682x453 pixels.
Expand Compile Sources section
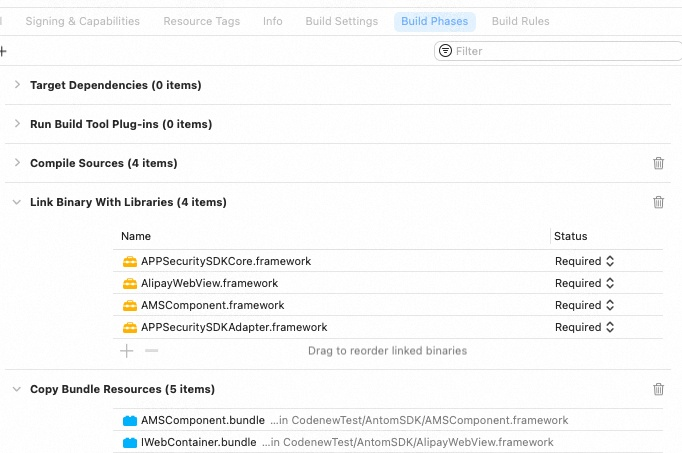(17, 163)
